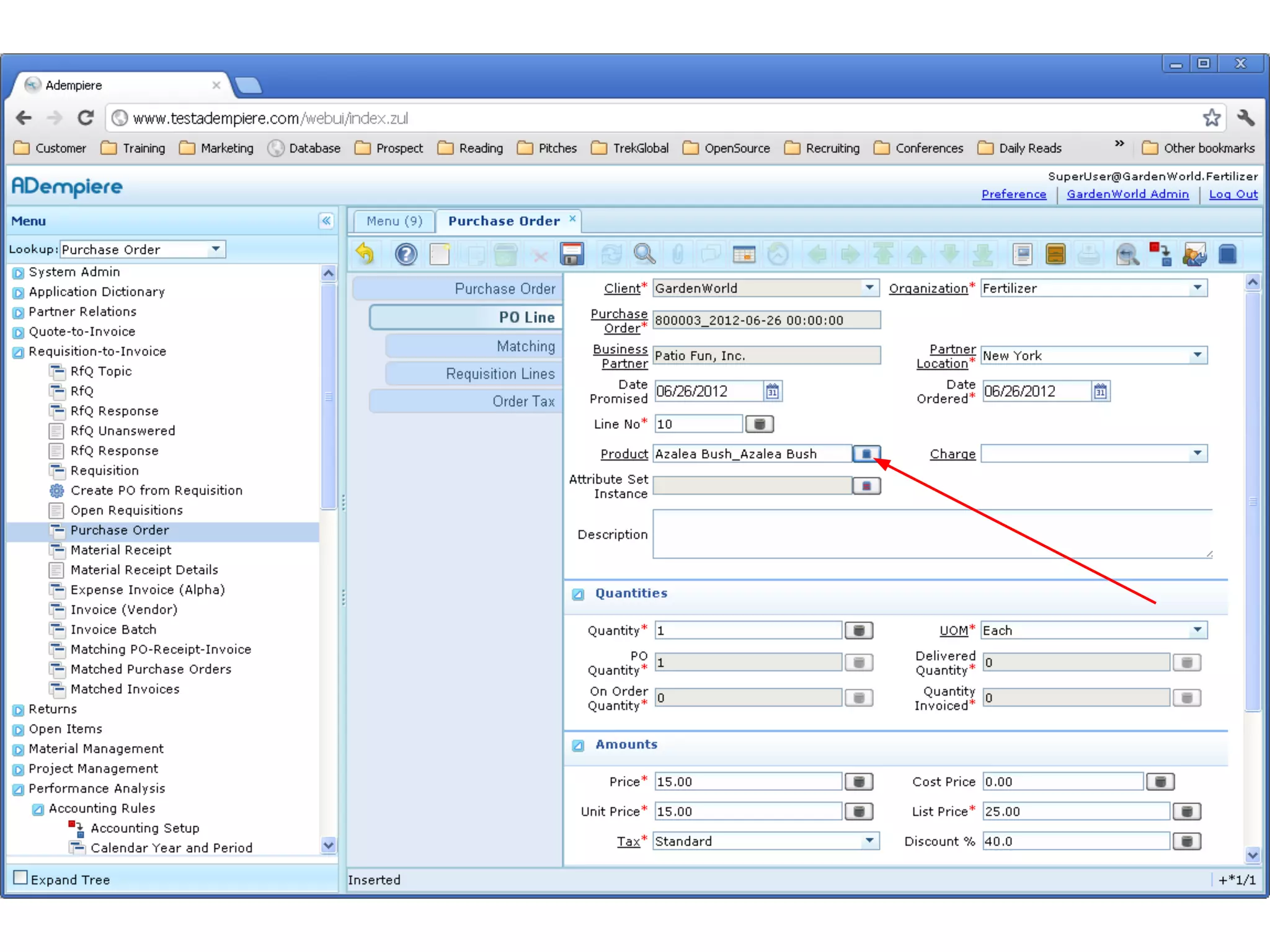Click the Log Out link

[1233, 194]
